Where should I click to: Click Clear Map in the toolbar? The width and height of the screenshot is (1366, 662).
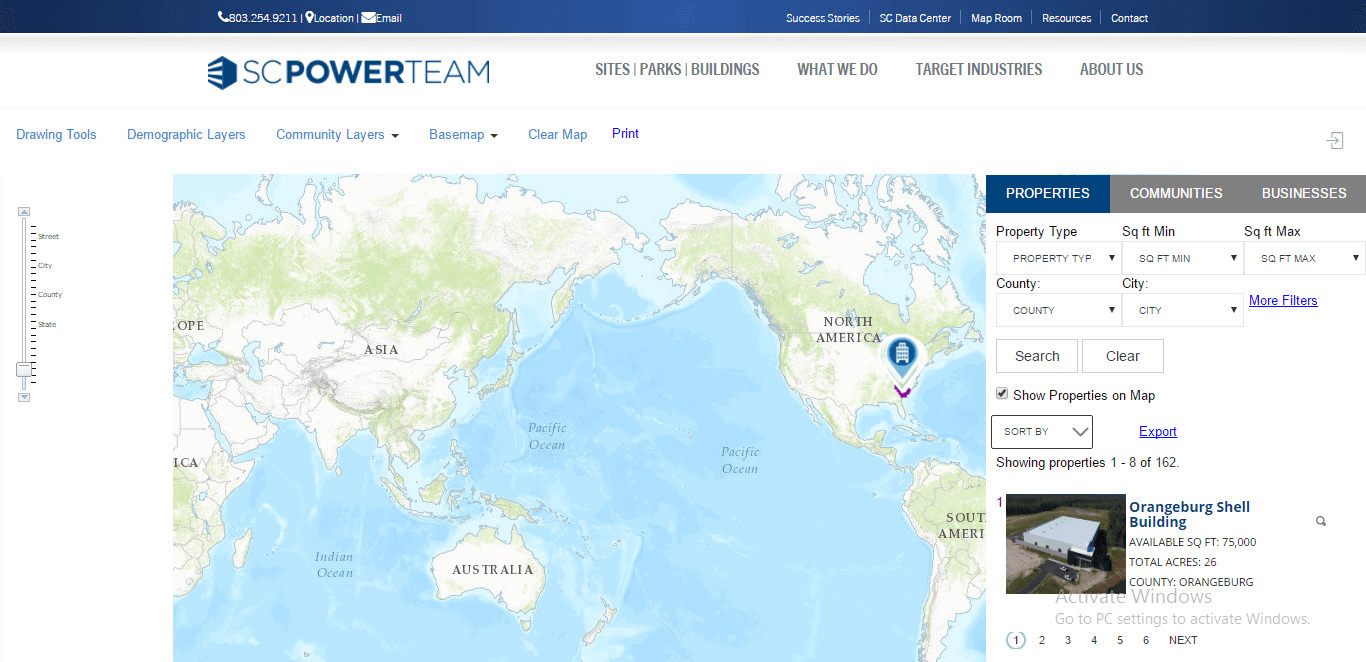tap(557, 135)
